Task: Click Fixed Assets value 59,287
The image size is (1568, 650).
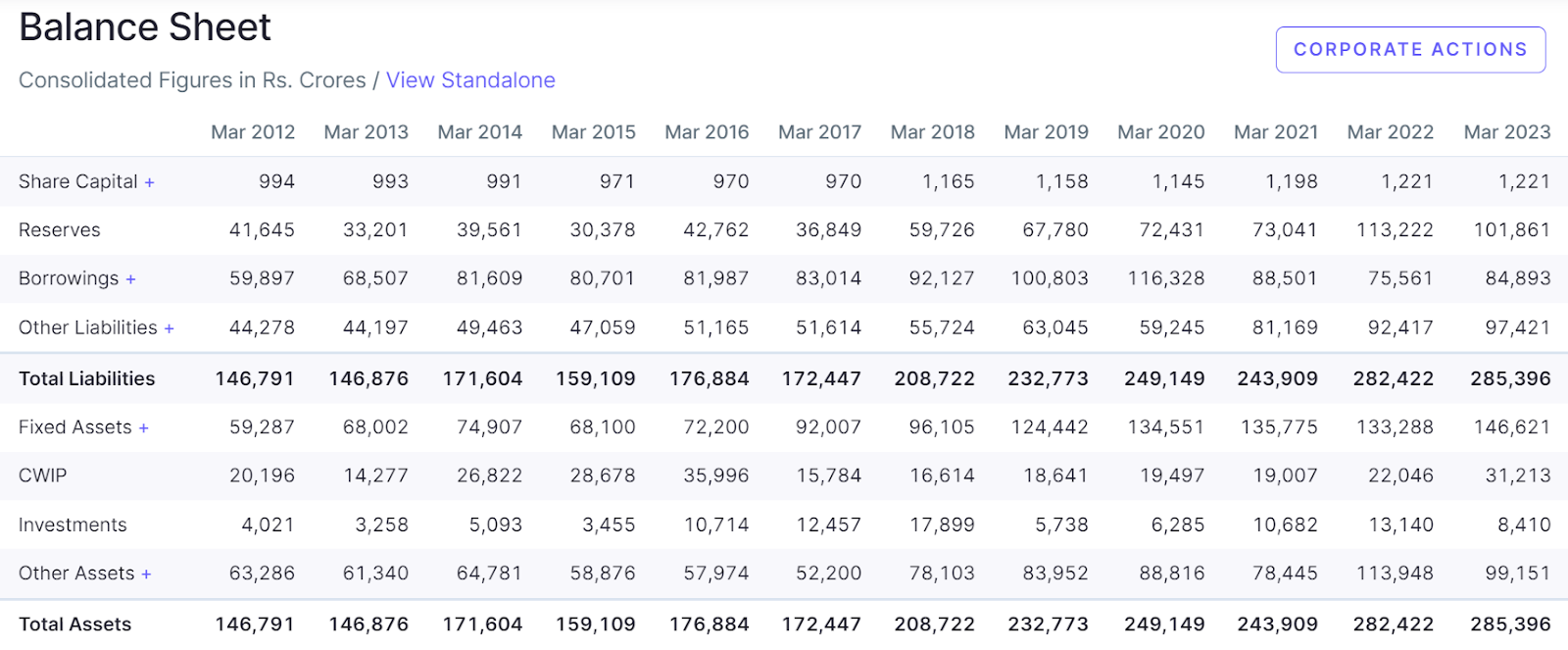Action: pos(262,427)
